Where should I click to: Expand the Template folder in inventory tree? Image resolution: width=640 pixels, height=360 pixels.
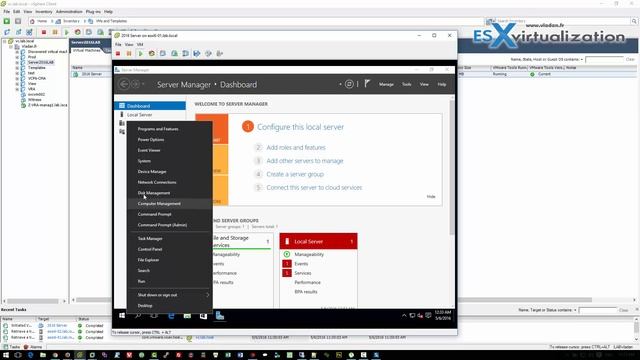coord(17,68)
